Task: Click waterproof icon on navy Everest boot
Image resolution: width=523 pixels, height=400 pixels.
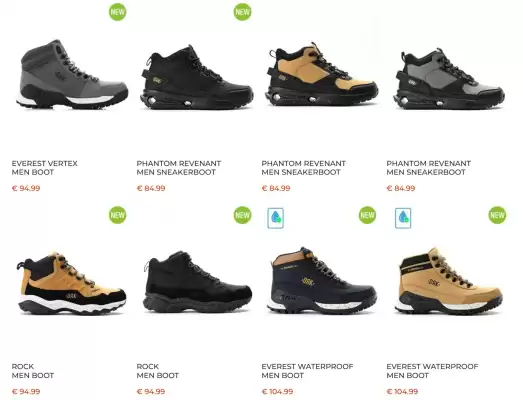Action: (x=276, y=218)
